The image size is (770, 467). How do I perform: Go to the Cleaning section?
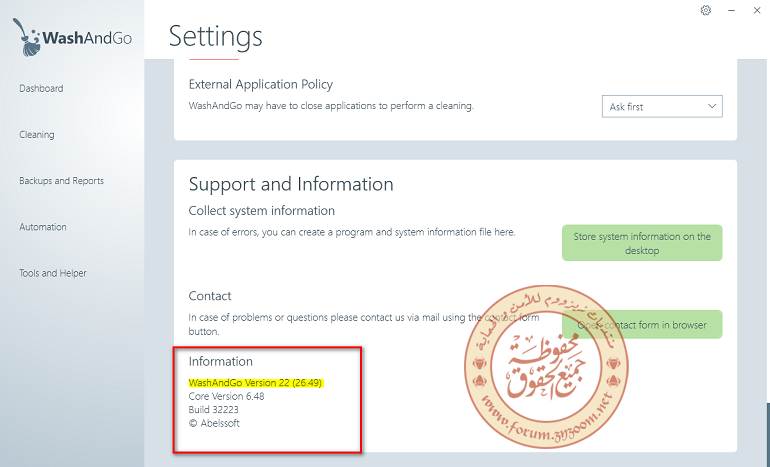pyautogui.click(x=37, y=135)
